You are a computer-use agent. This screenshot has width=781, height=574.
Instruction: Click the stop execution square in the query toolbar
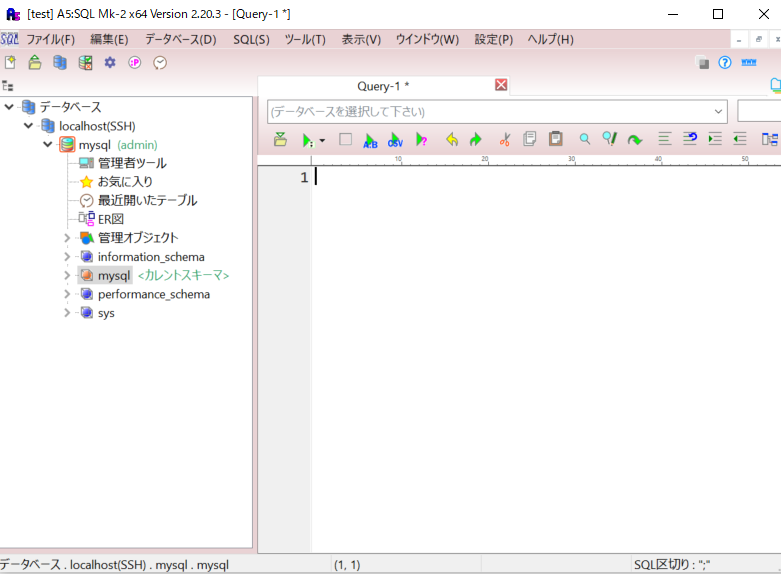[x=345, y=140]
